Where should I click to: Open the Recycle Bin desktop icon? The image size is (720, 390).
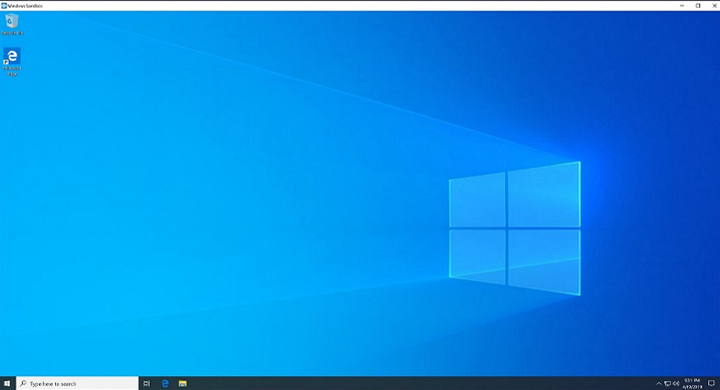click(12, 24)
